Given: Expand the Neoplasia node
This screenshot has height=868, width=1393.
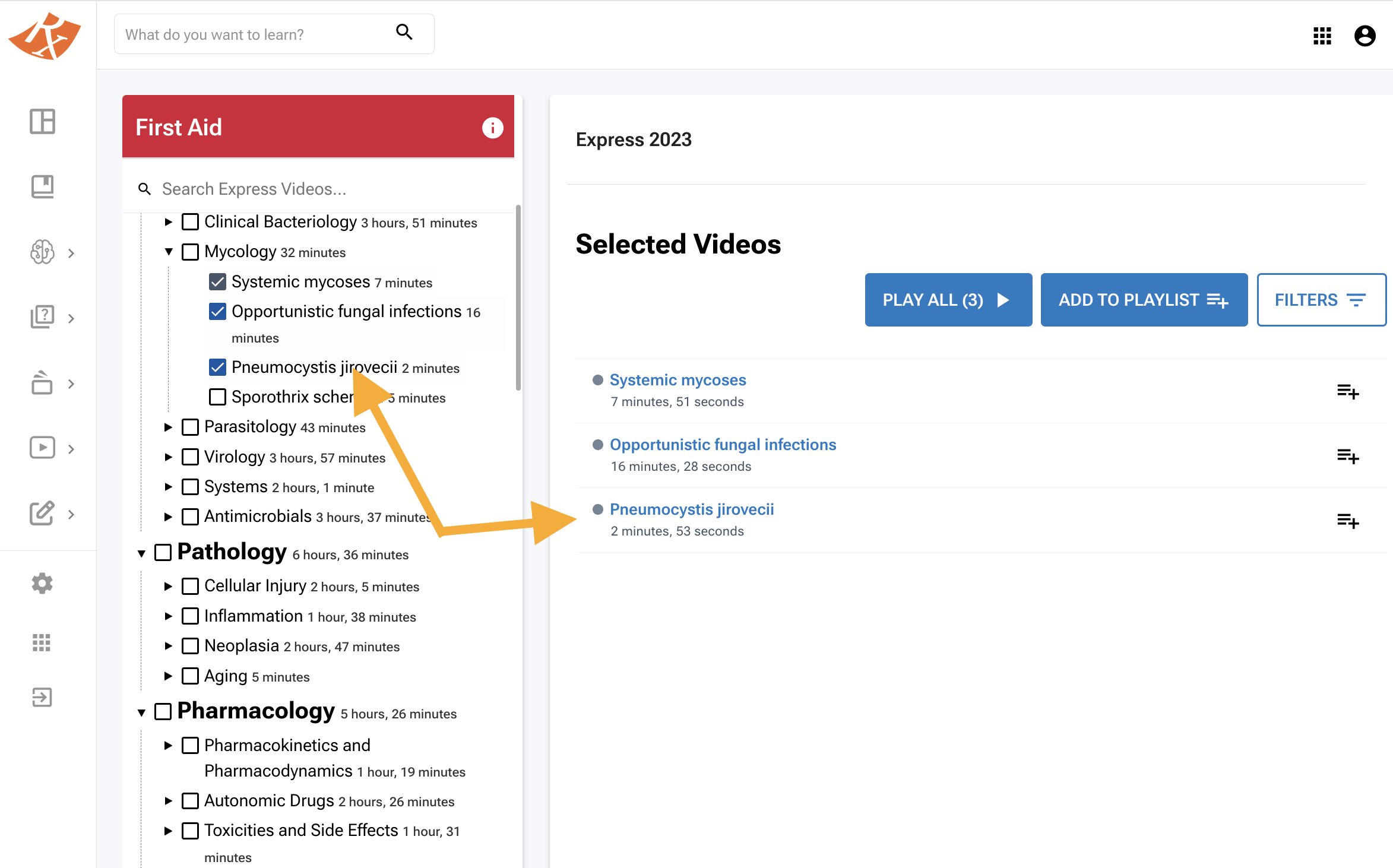Looking at the screenshot, I should pos(169,646).
